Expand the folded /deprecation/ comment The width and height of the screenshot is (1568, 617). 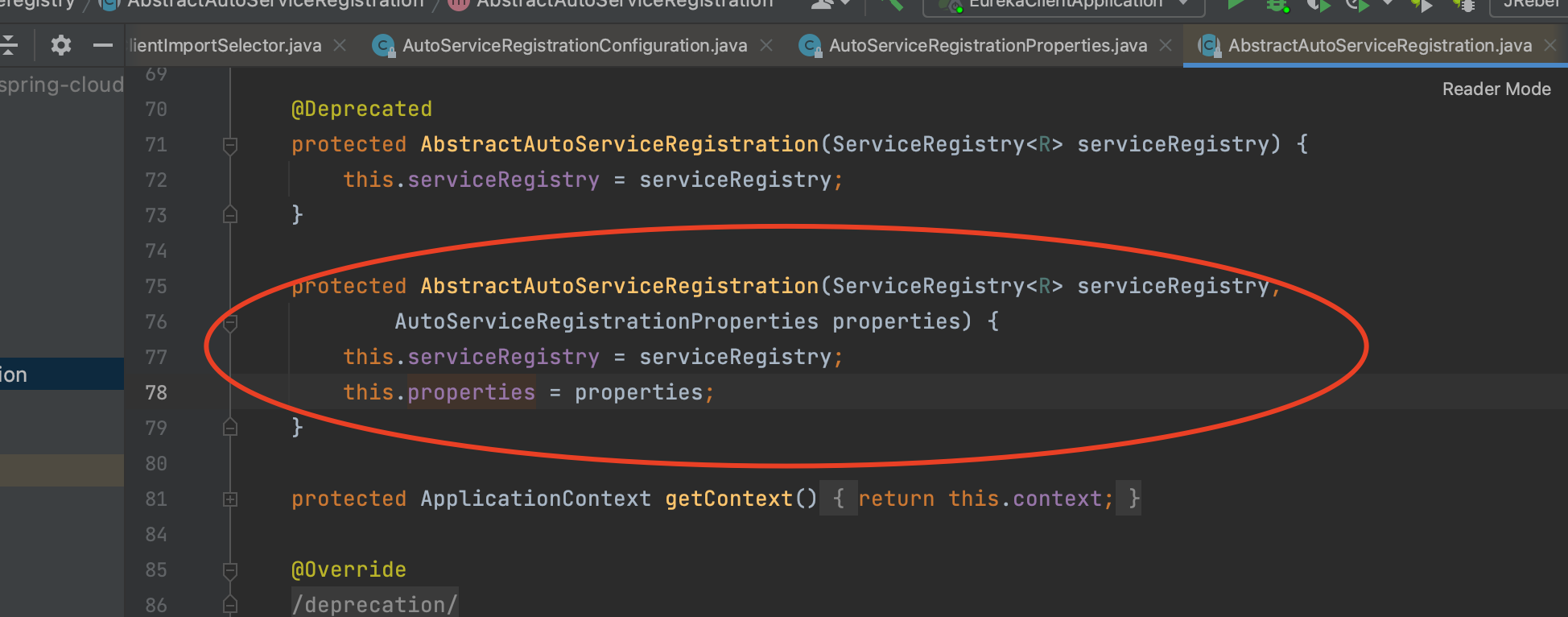point(375,605)
